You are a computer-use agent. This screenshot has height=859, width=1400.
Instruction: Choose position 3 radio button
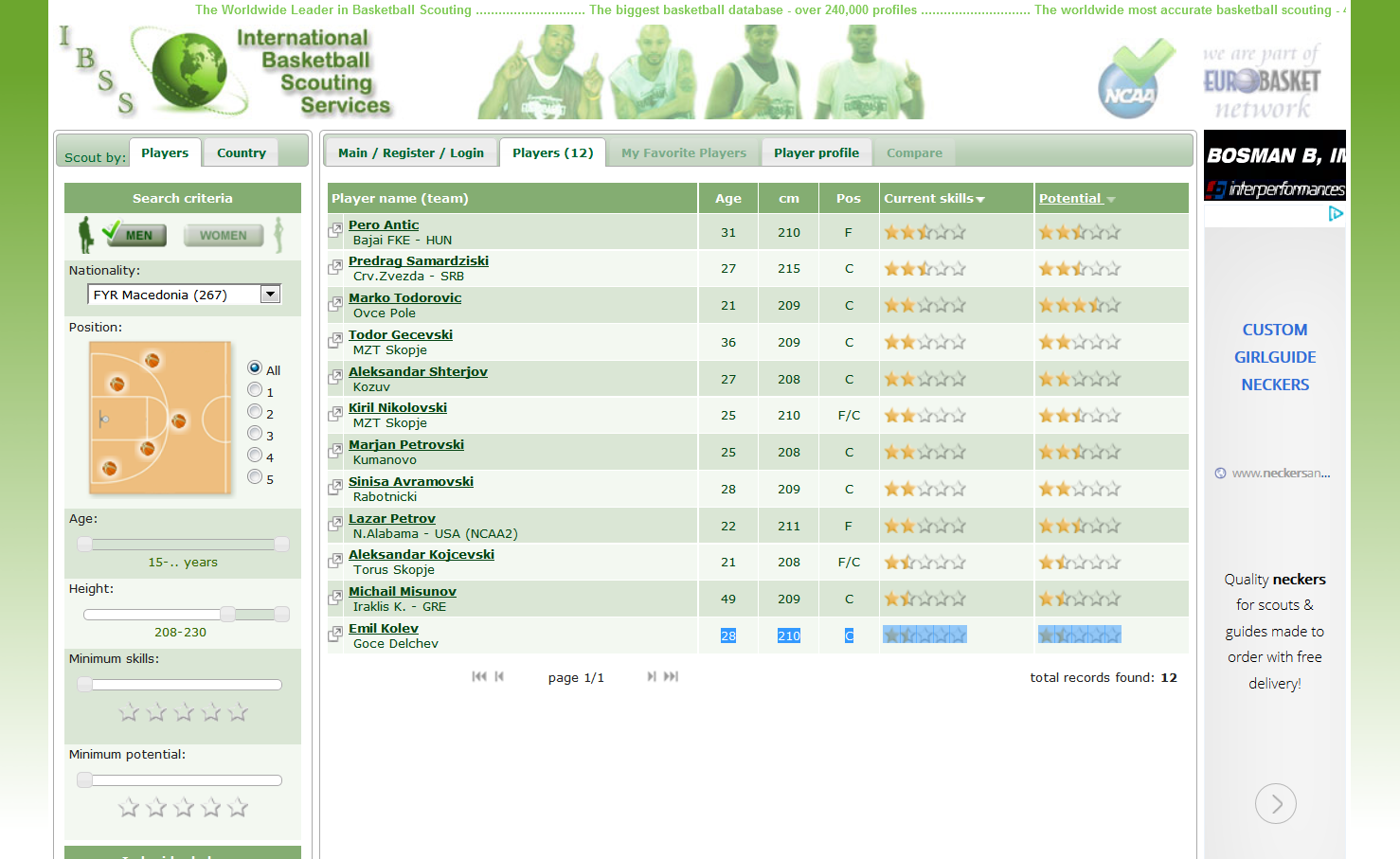[x=255, y=434]
